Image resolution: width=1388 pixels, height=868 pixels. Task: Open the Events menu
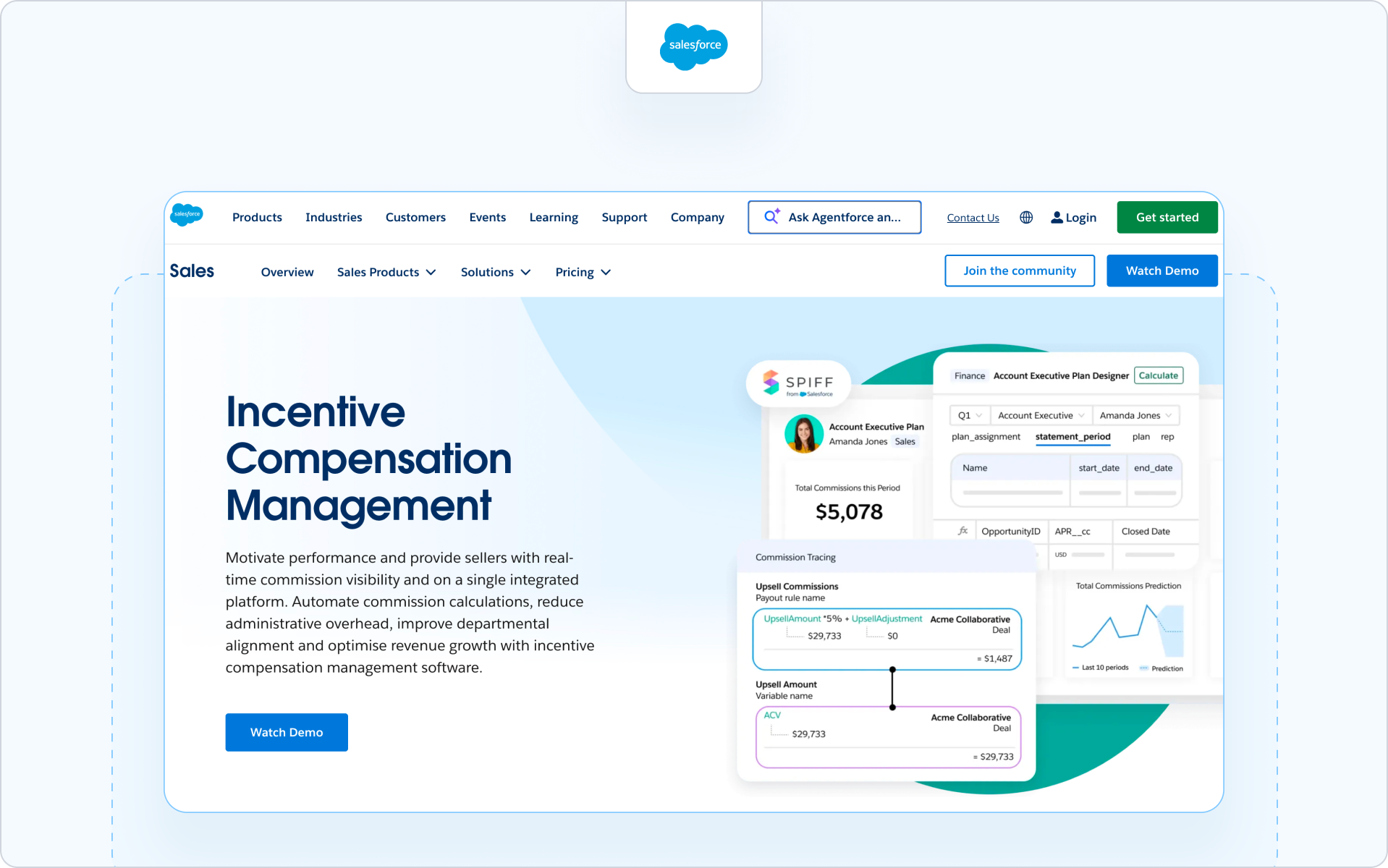(488, 217)
